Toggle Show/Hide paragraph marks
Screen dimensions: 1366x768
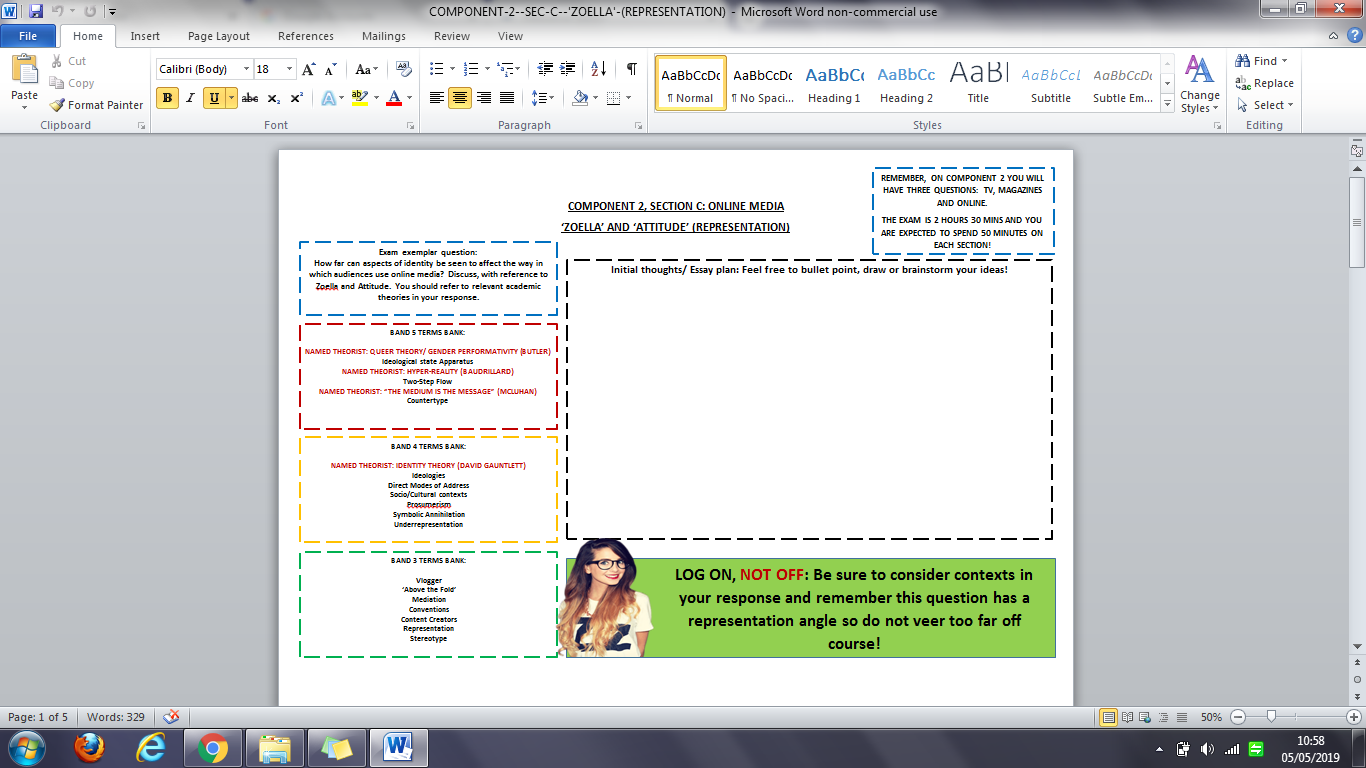pyautogui.click(x=629, y=69)
